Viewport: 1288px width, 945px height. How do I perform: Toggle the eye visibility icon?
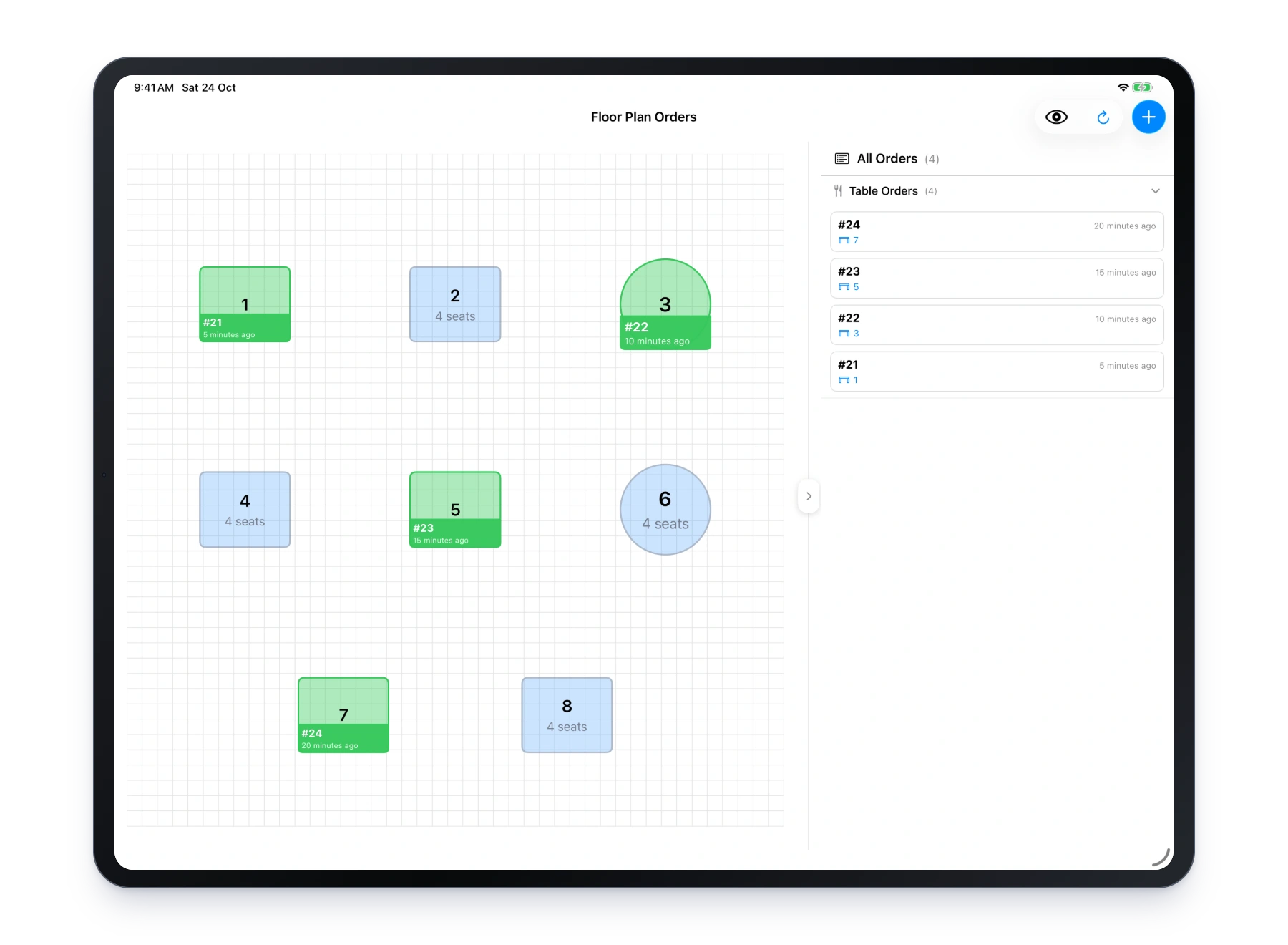click(x=1056, y=117)
